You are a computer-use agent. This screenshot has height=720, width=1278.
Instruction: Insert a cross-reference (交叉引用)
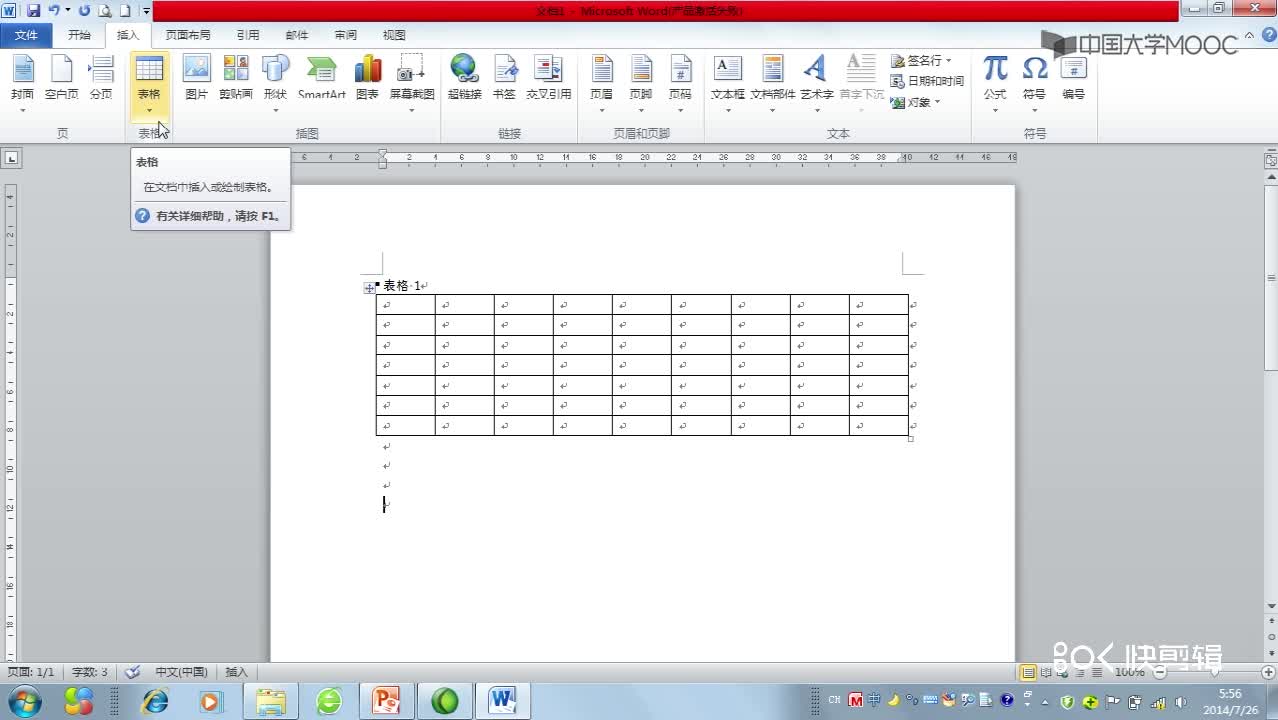coord(548,78)
